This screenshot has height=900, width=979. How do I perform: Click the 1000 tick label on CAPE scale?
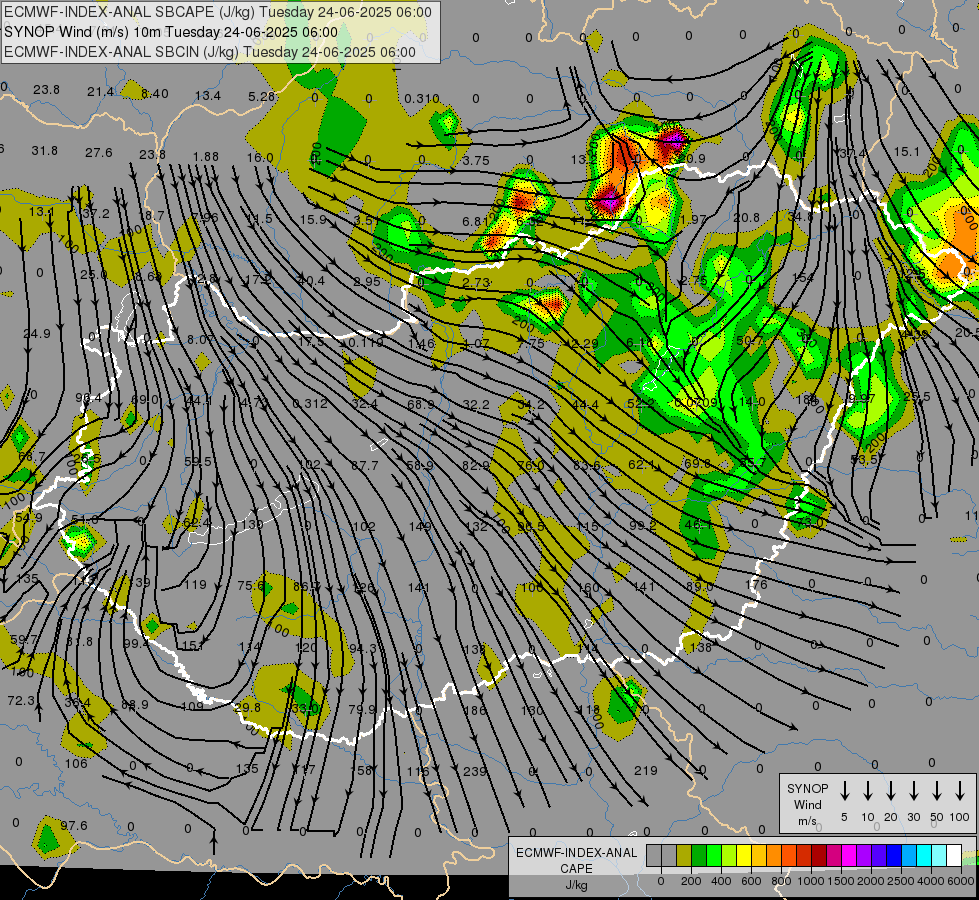tap(811, 881)
